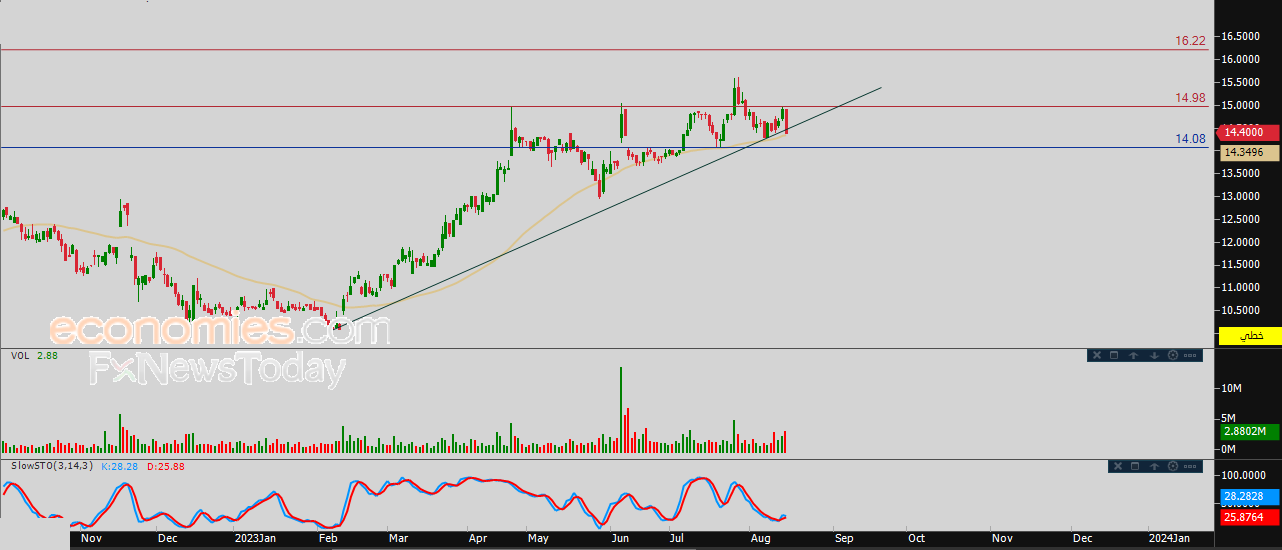Open SlowSTO indicator settings gear
The height and width of the screenshot is (550, 1282).
tap(1172, 466)
